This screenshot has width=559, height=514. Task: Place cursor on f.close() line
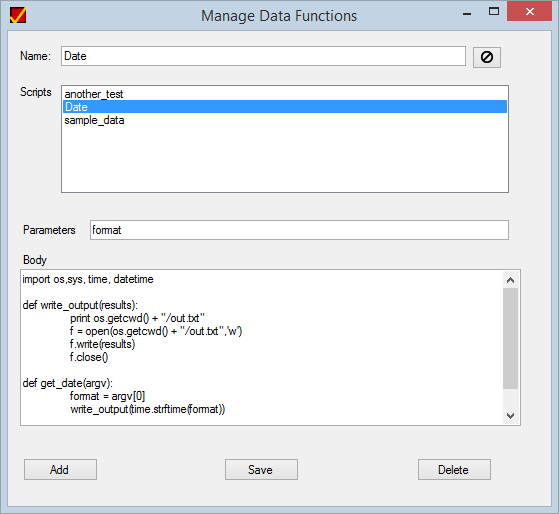pyautogui.click(x=89, y=357)
